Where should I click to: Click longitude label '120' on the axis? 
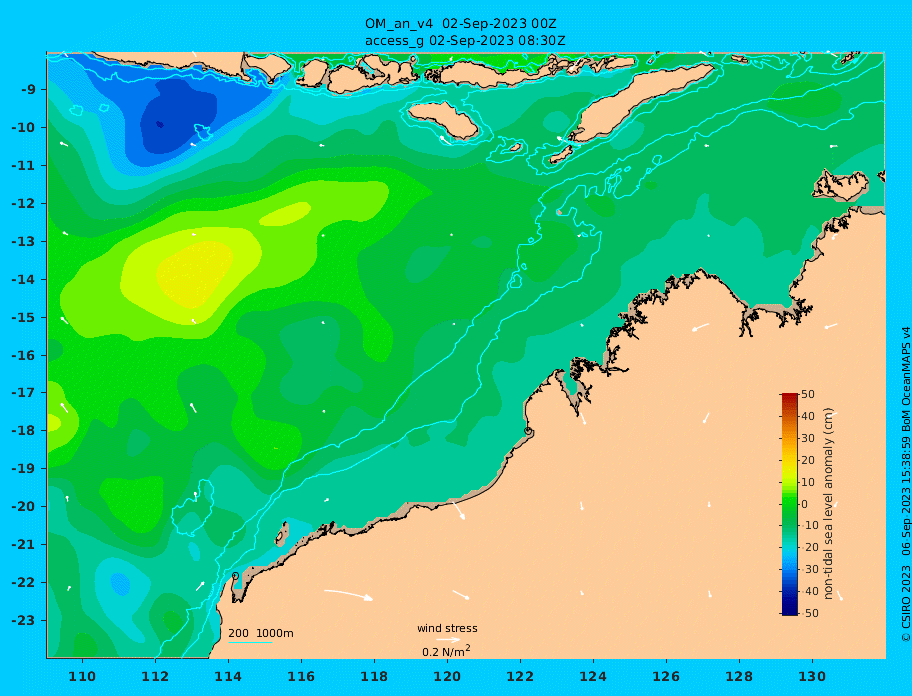(x=447, y=676)
